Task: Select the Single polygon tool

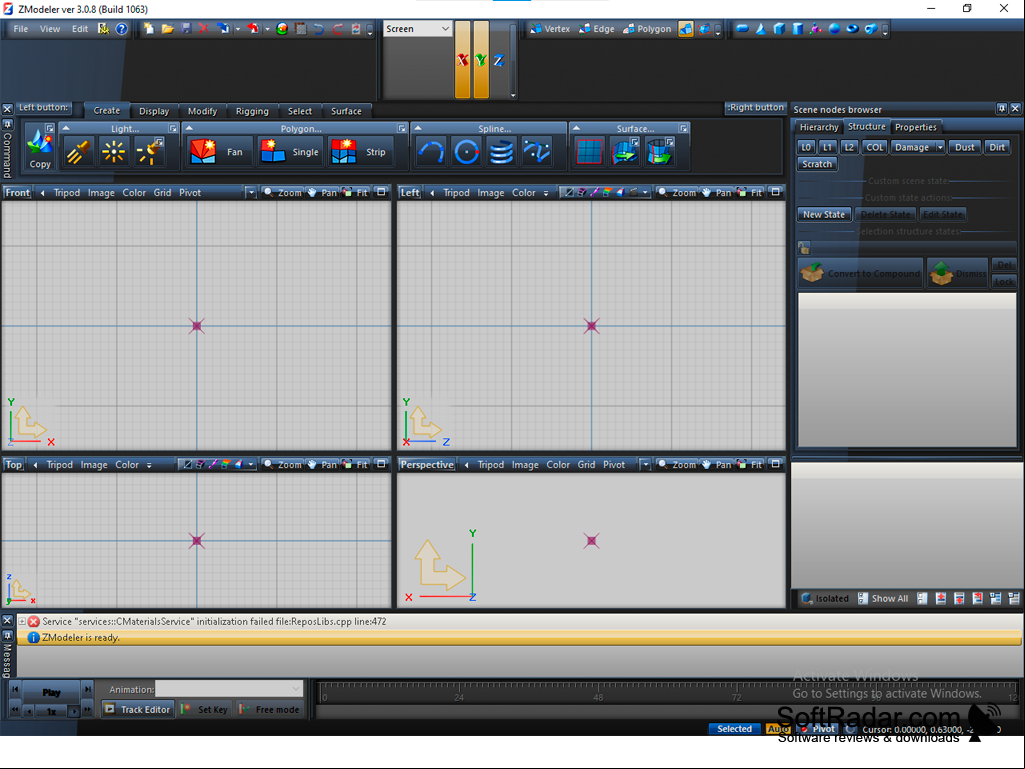Action: point(290,152)
